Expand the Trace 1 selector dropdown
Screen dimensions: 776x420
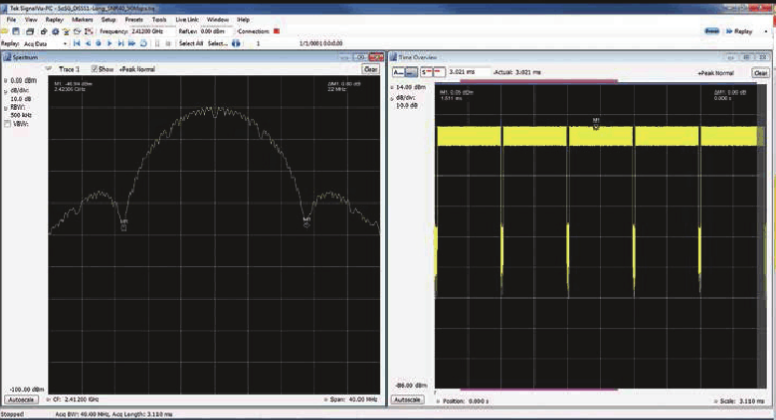[48, 69]
